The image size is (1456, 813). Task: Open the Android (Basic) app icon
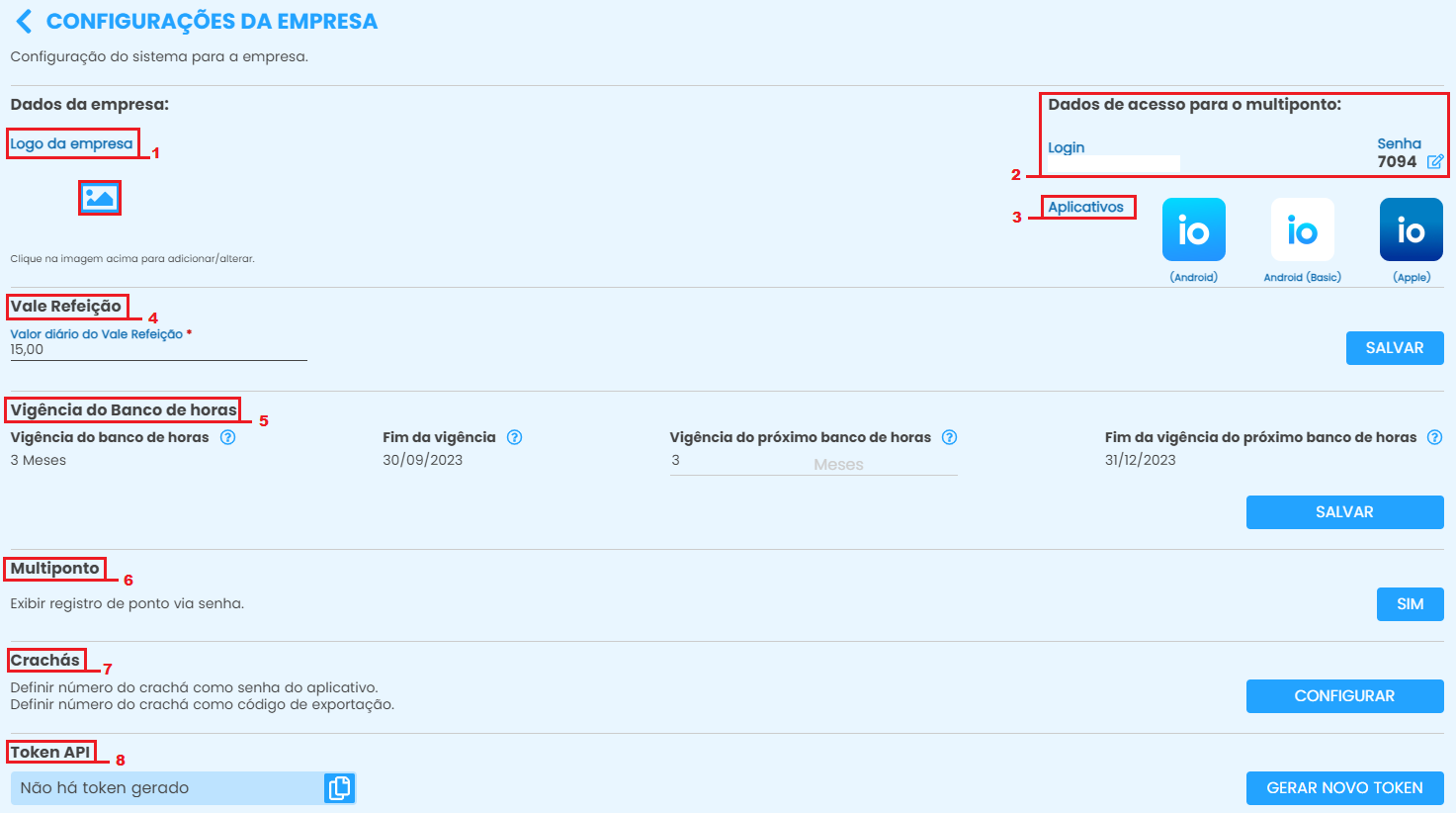pyautogui.click(x=1302, y=229)
